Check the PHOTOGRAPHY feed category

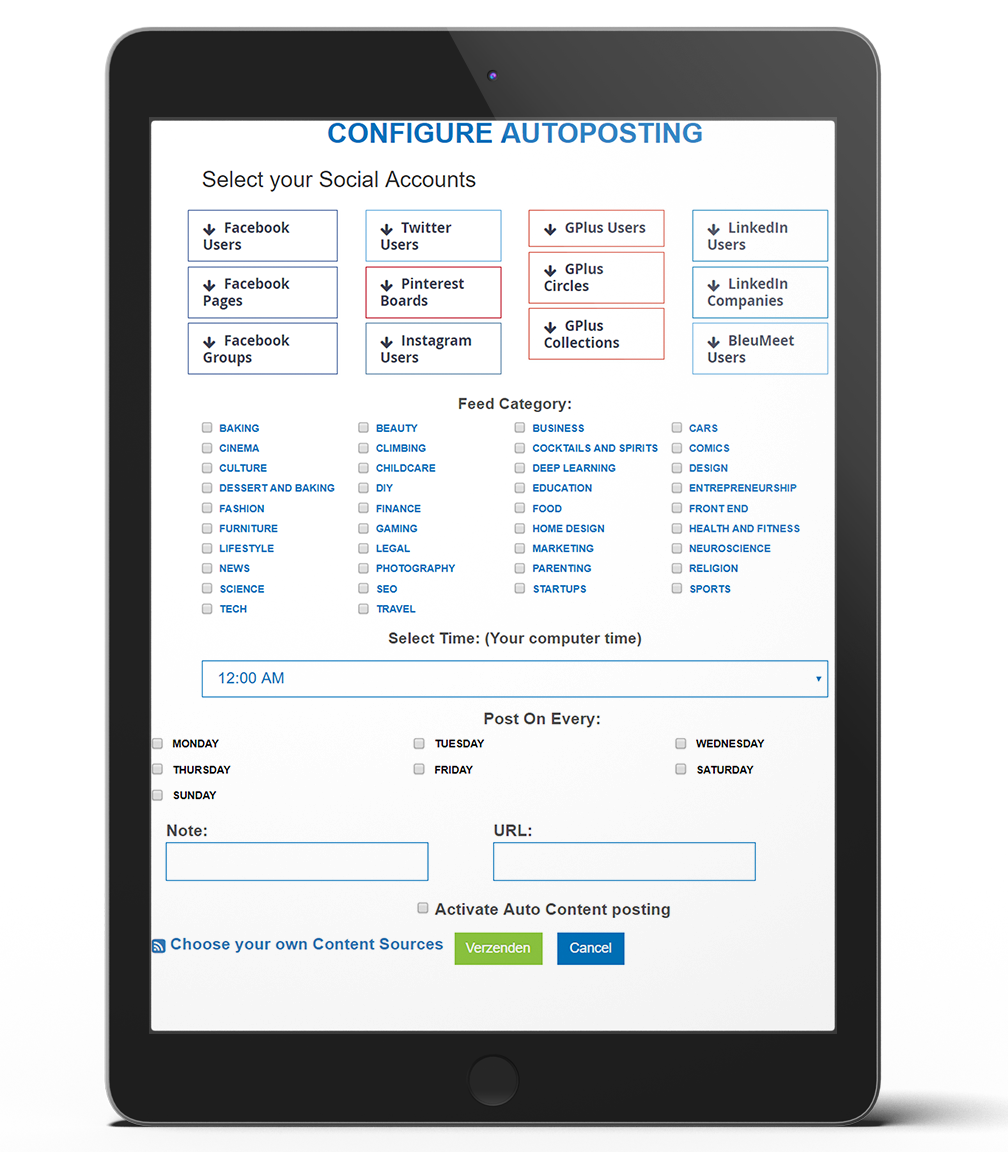(x=364, y=568)
